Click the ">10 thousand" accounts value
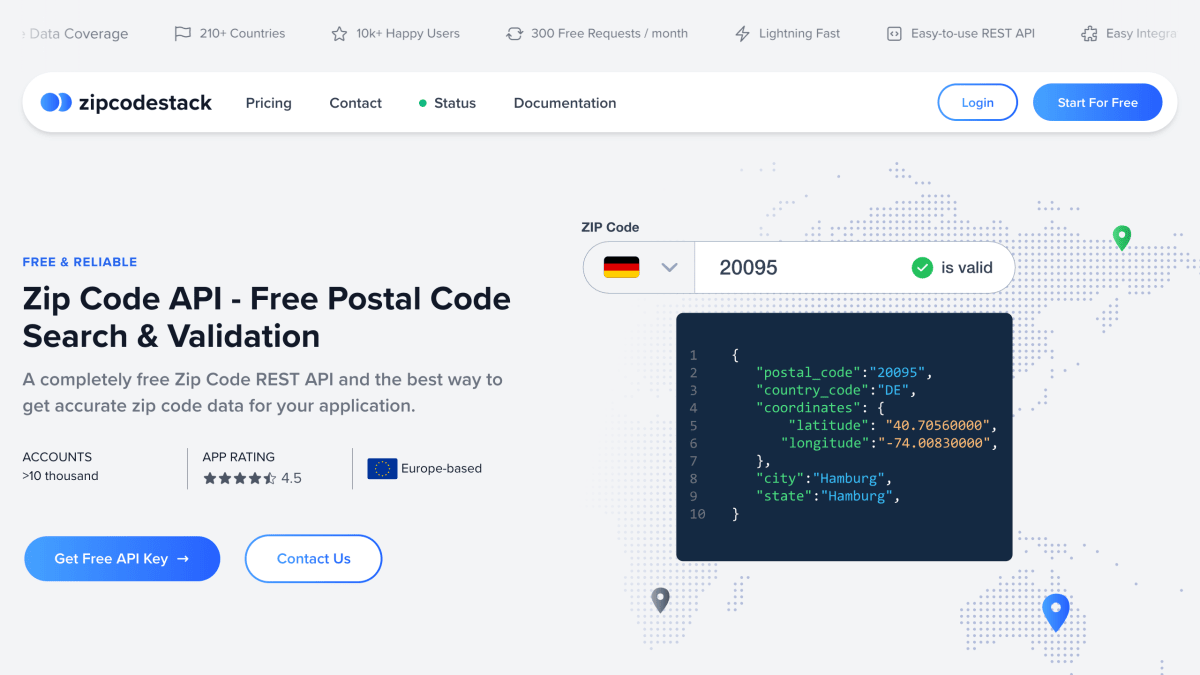 [x=61, y=476]
